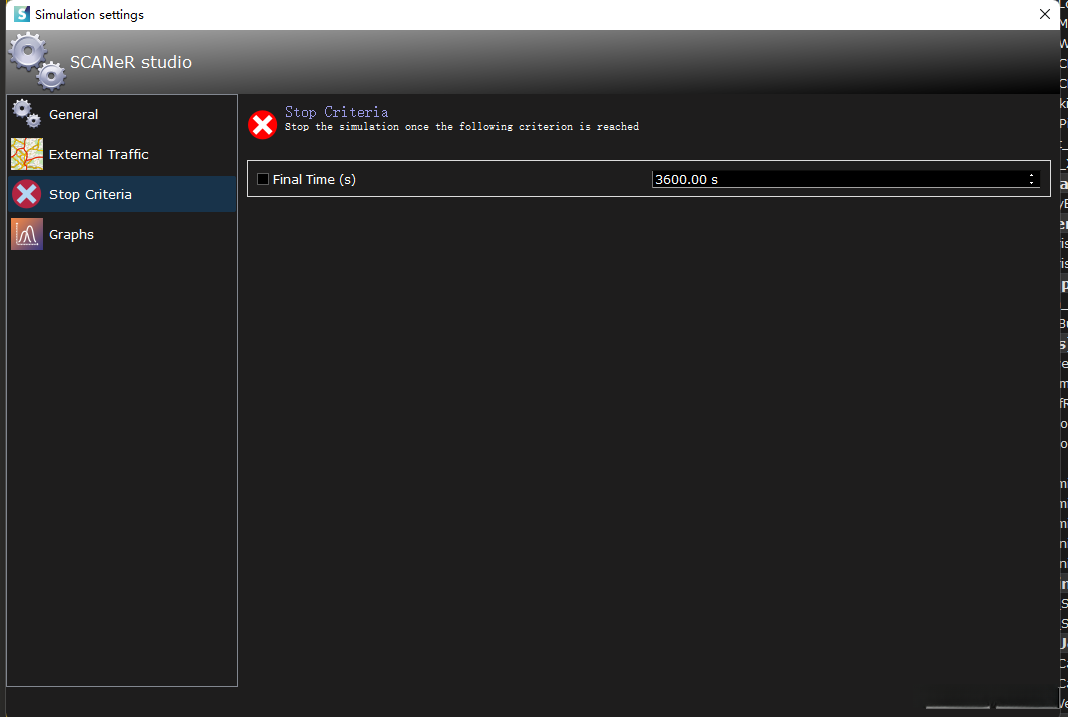Open the General settings gears icon
This screenshot has width=1068, height=717.
coord(27,114)
